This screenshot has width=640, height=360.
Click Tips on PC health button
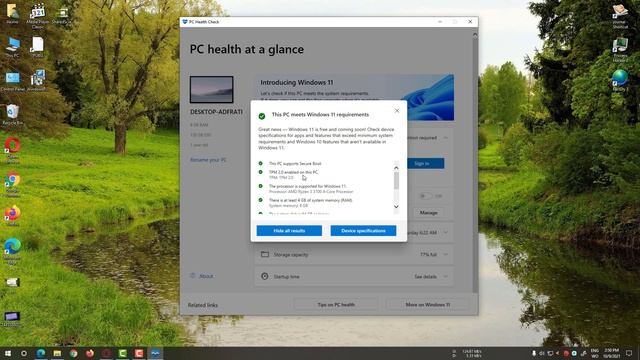pos(336,304)
